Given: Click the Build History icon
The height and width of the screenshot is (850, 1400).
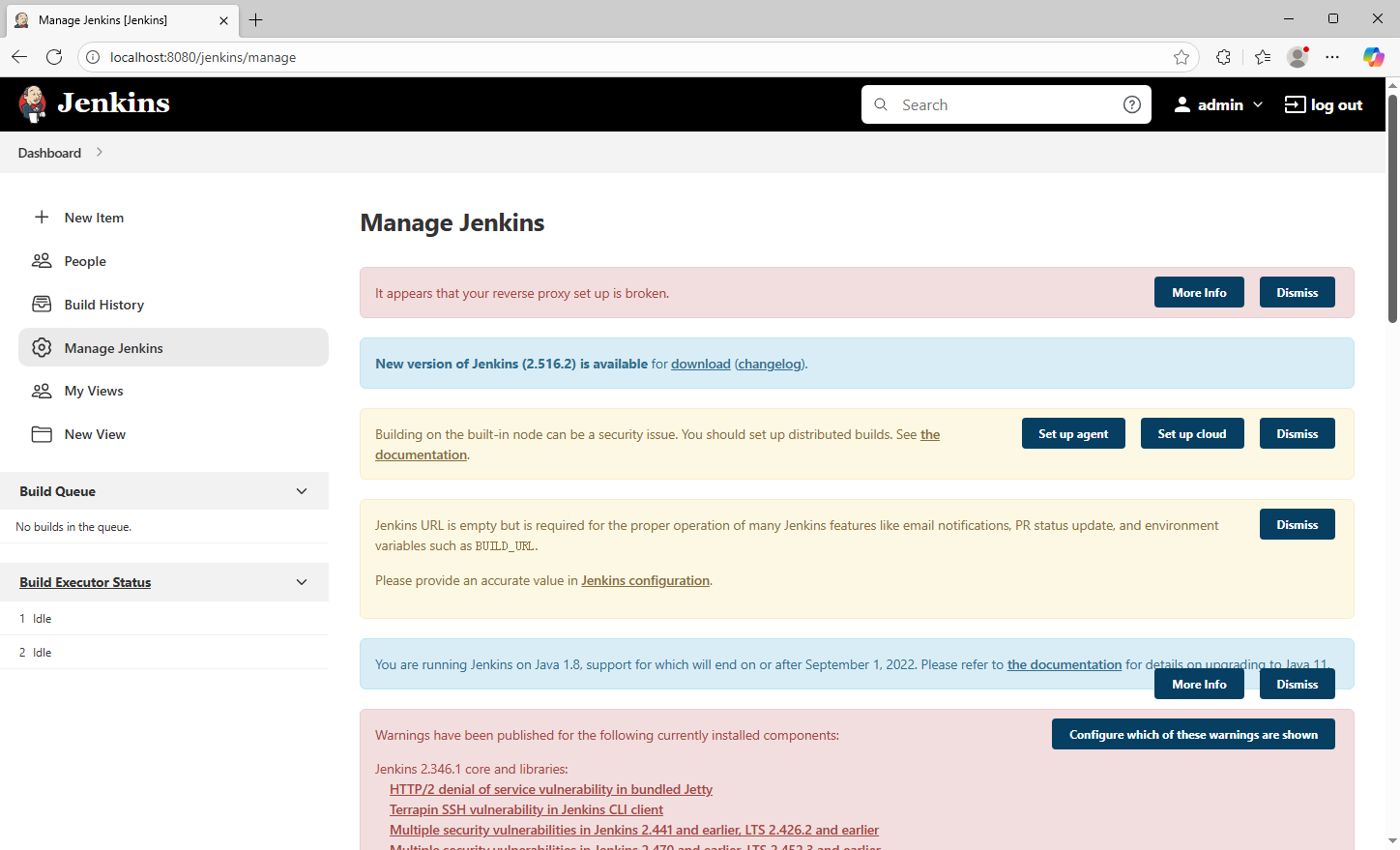Looking at the screenshot, I should point(42,305).
